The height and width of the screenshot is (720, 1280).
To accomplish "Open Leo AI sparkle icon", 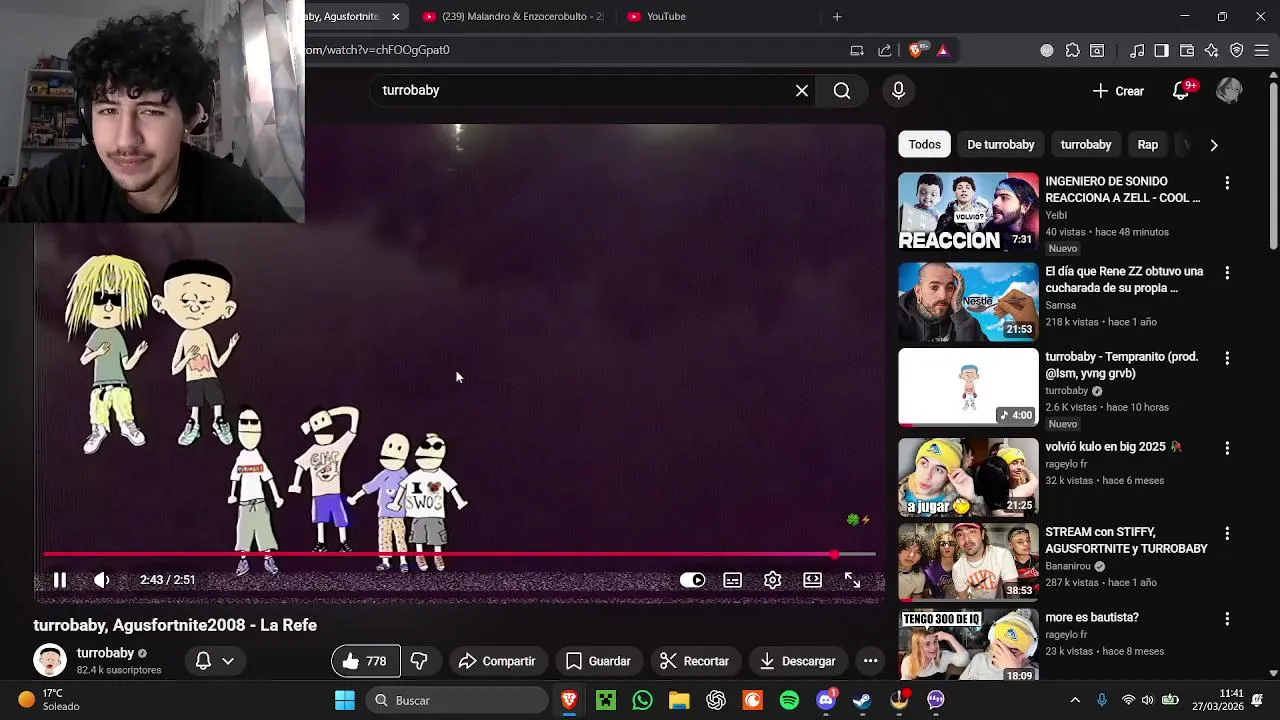I will click(x=1212, y=50).
